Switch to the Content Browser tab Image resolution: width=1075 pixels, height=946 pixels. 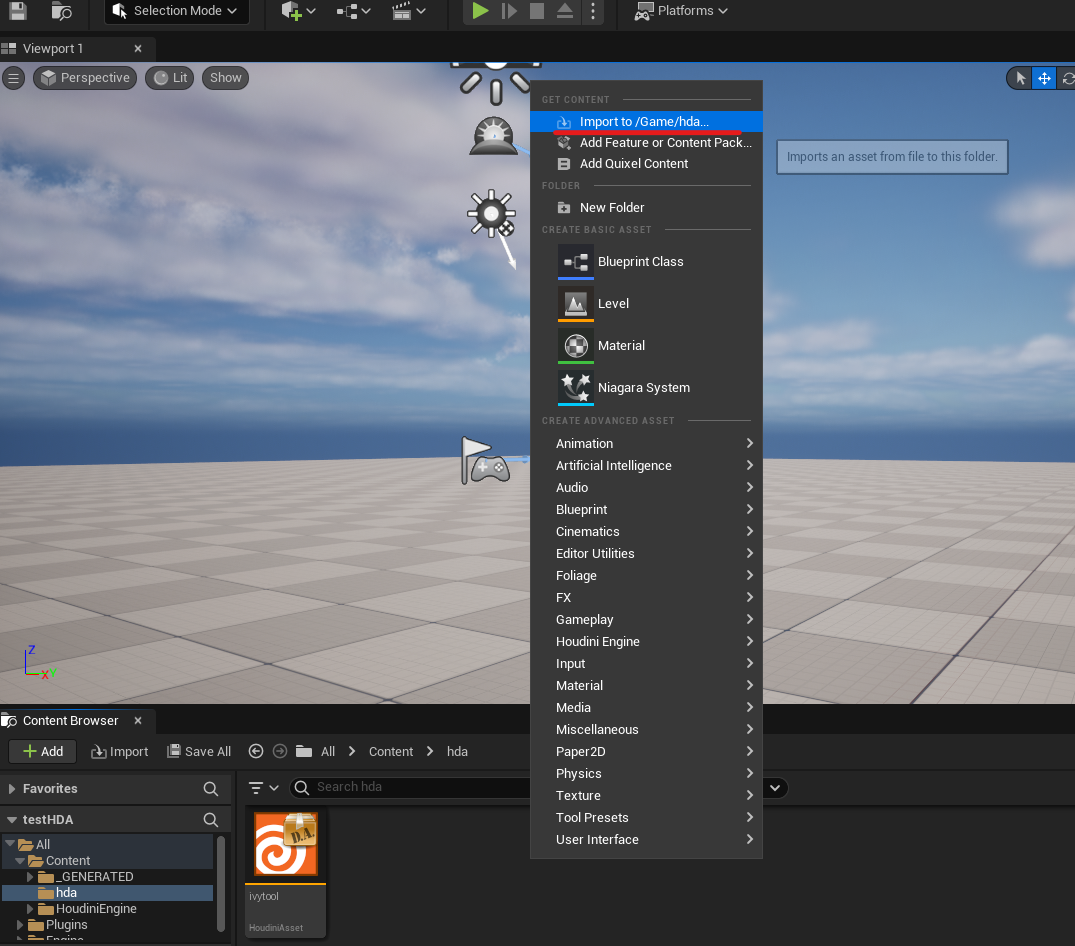(70, 720)
